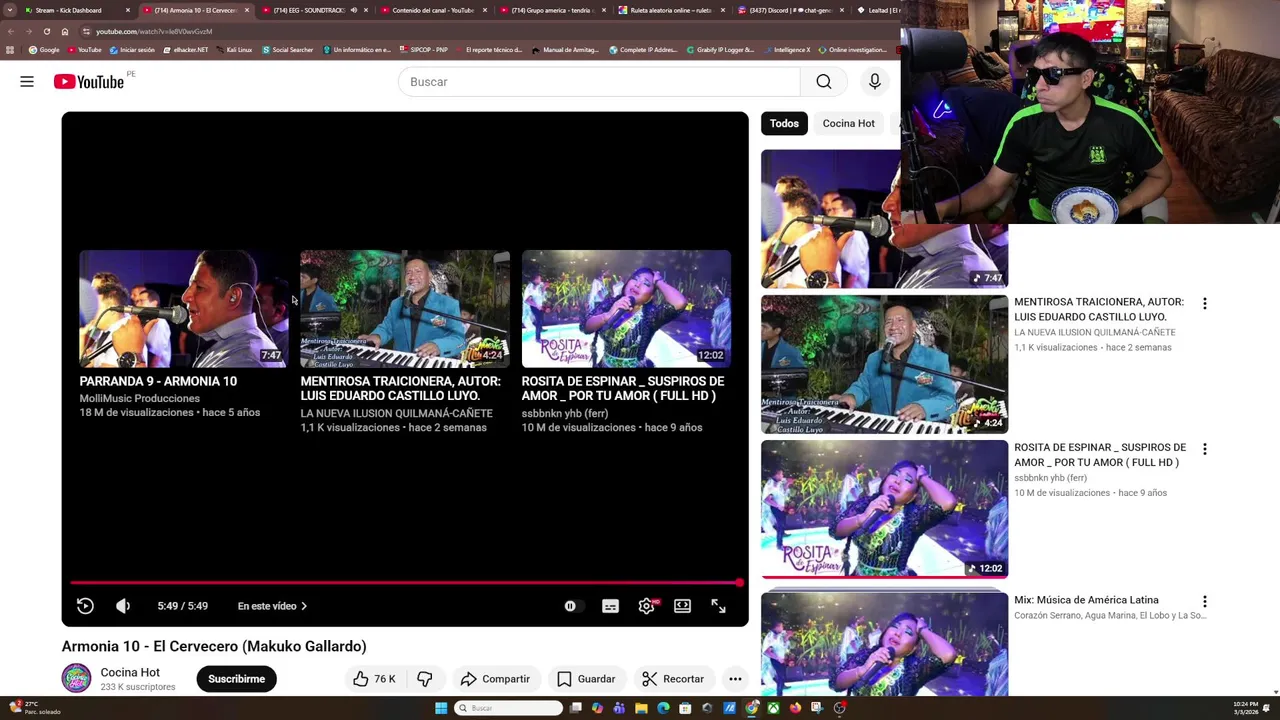
Task: Toggle subtitles with the captions button
Action: (610, 606)
